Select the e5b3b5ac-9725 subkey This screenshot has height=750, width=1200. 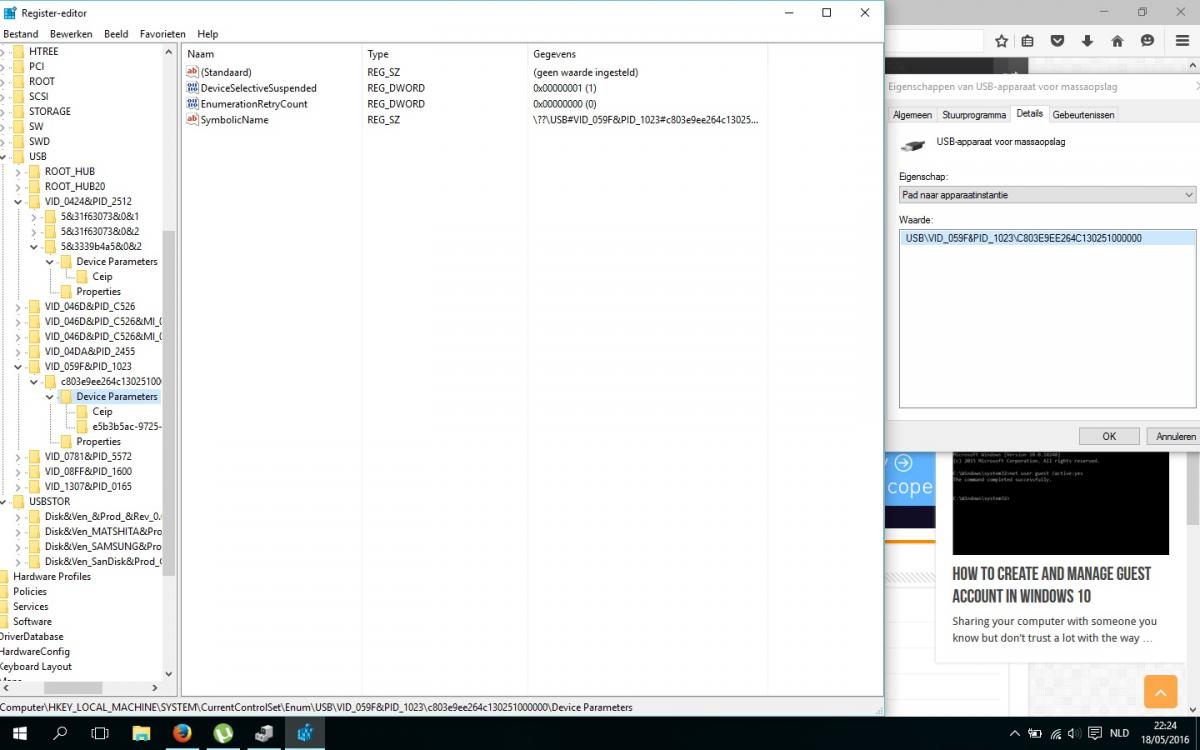(127, 427)
